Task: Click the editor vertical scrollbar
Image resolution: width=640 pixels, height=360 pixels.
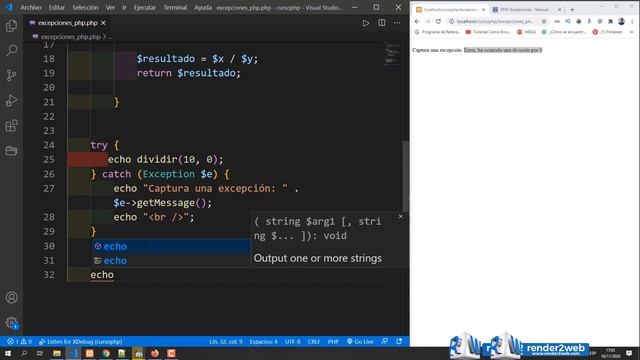Action: coord(406,176)
